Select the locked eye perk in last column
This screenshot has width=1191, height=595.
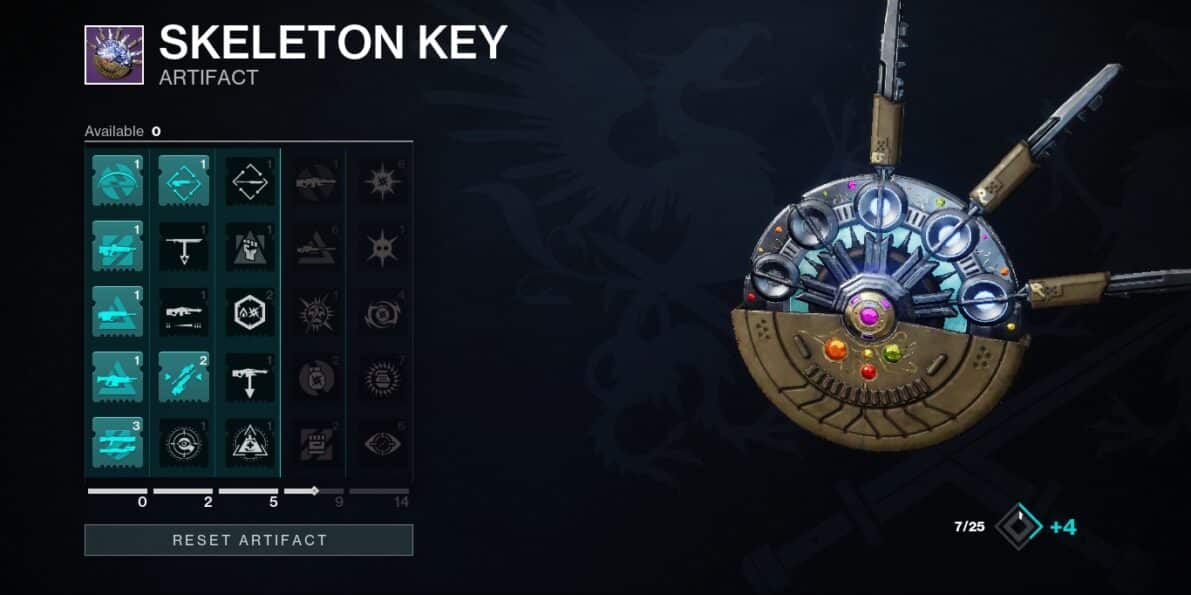382,442
